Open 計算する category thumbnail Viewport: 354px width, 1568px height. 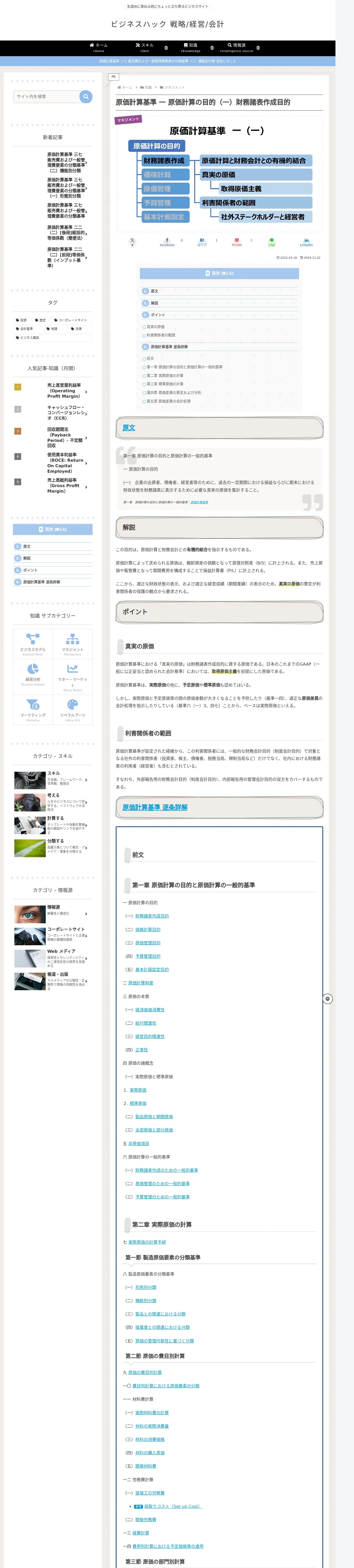coord(29,825)
